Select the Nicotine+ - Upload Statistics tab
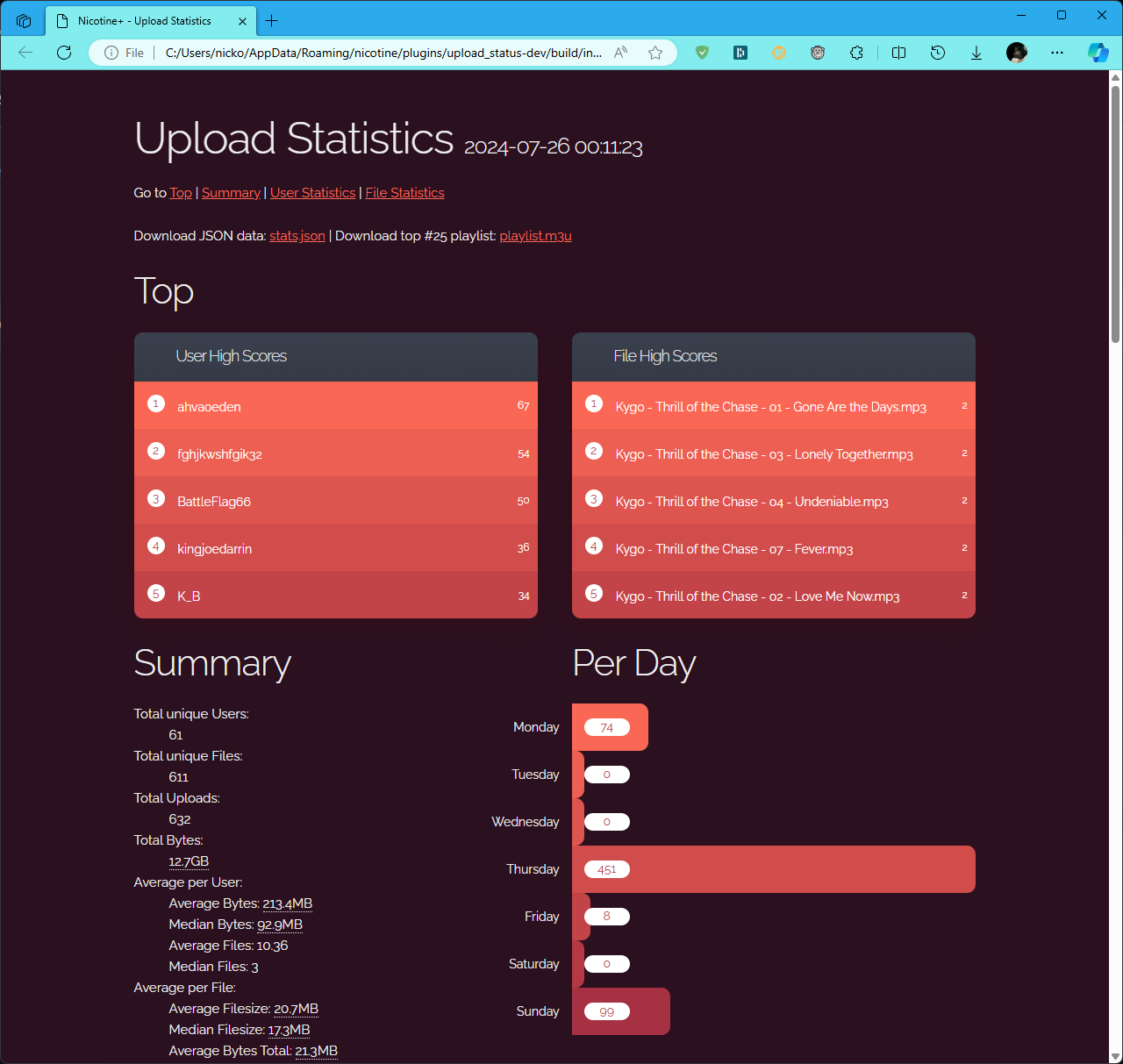This screenshot has height=1064, width=1123. (x=149, y=21)
